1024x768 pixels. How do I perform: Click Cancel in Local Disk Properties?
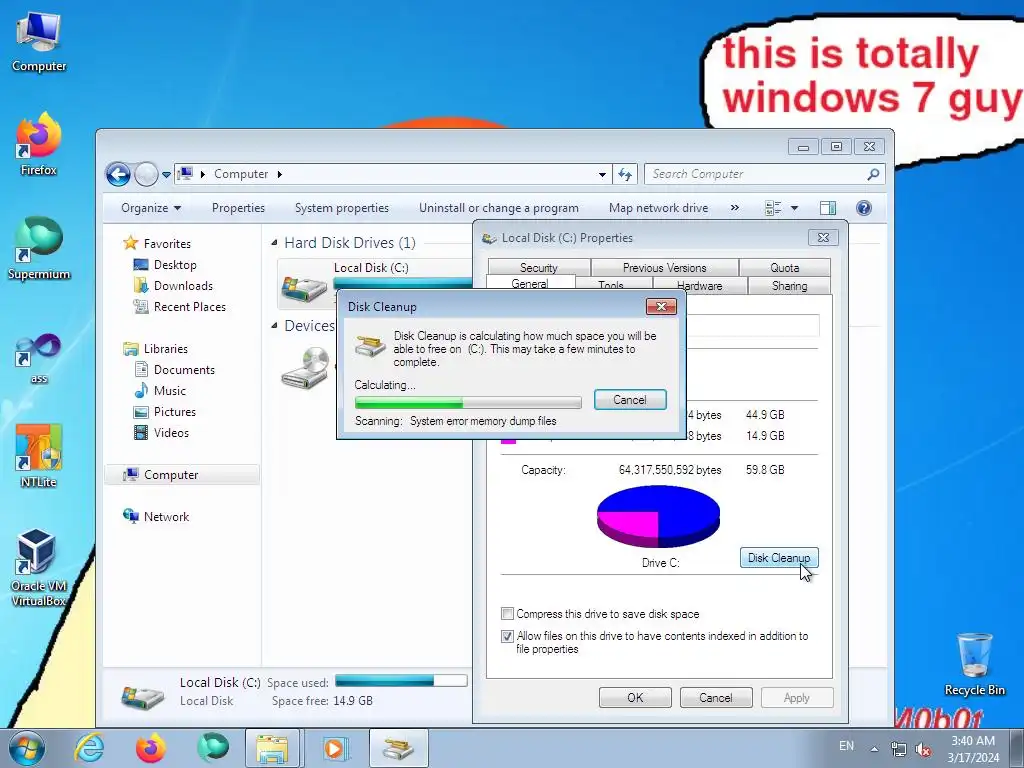coord(716,697)
